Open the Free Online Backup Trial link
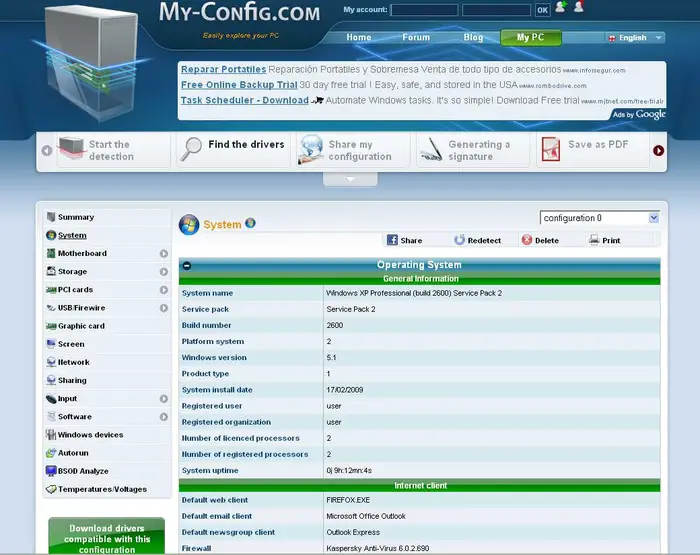This screenshot has width=700, height=555. 239,85
